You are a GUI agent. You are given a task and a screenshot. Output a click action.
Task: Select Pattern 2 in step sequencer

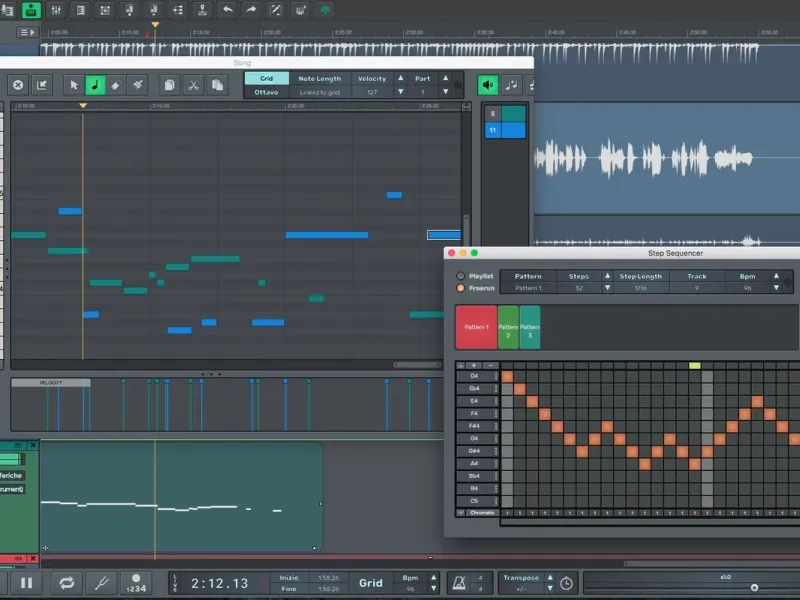point(508,327)
